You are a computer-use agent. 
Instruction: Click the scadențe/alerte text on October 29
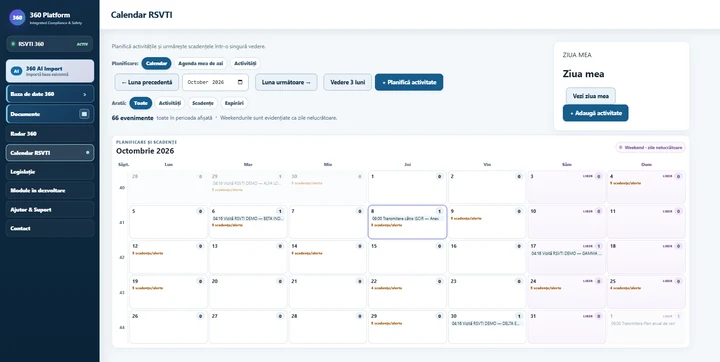click(387, 323)
